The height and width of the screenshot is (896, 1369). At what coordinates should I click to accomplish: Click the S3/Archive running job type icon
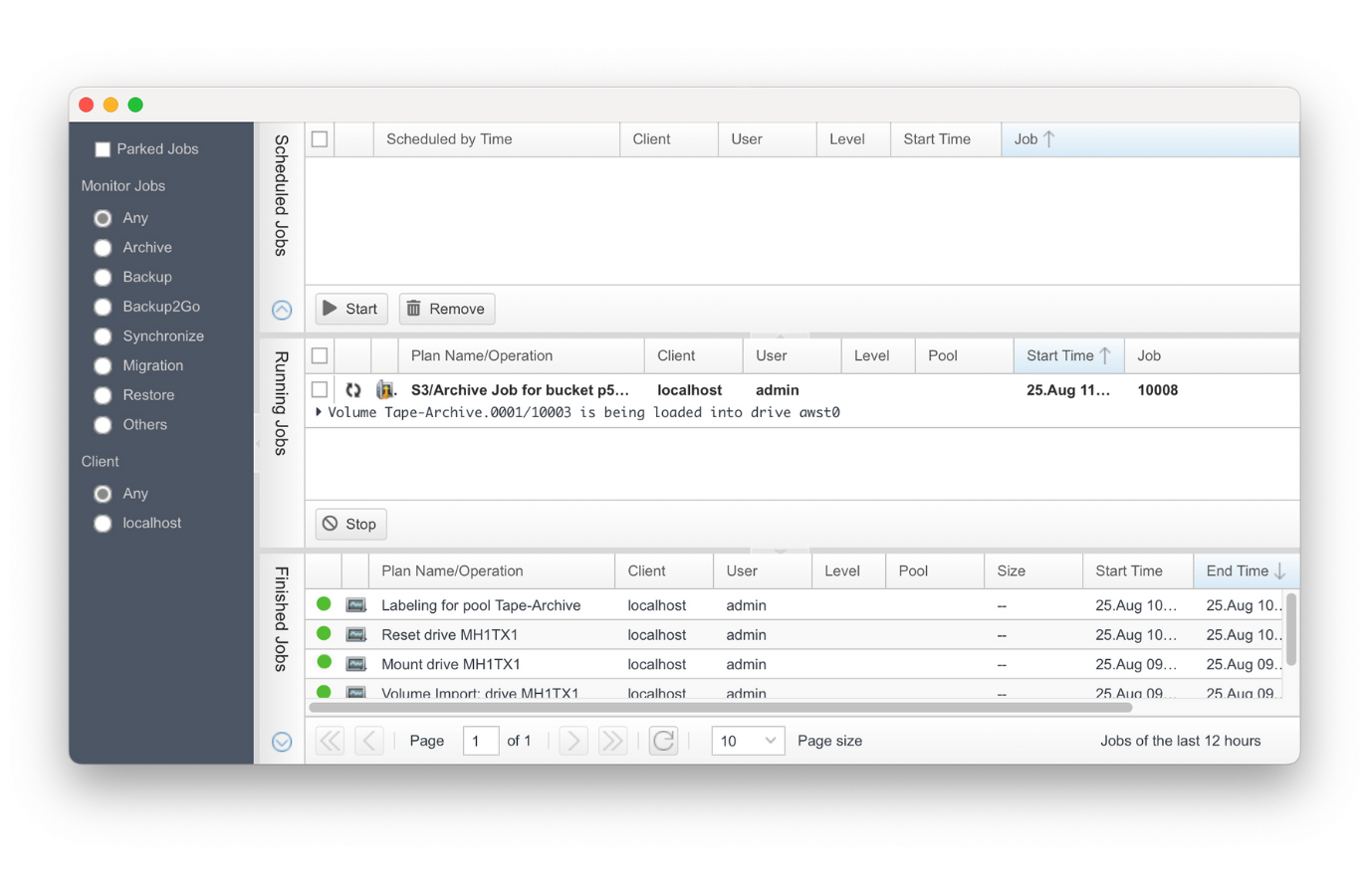coord(384,390)
